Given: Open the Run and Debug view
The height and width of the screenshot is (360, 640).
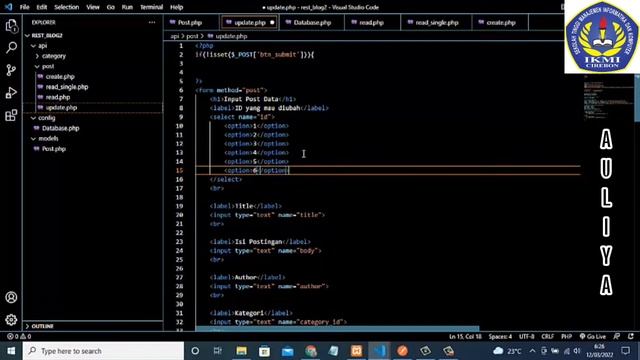Looking at the screenshot, I should click(11, 93).
